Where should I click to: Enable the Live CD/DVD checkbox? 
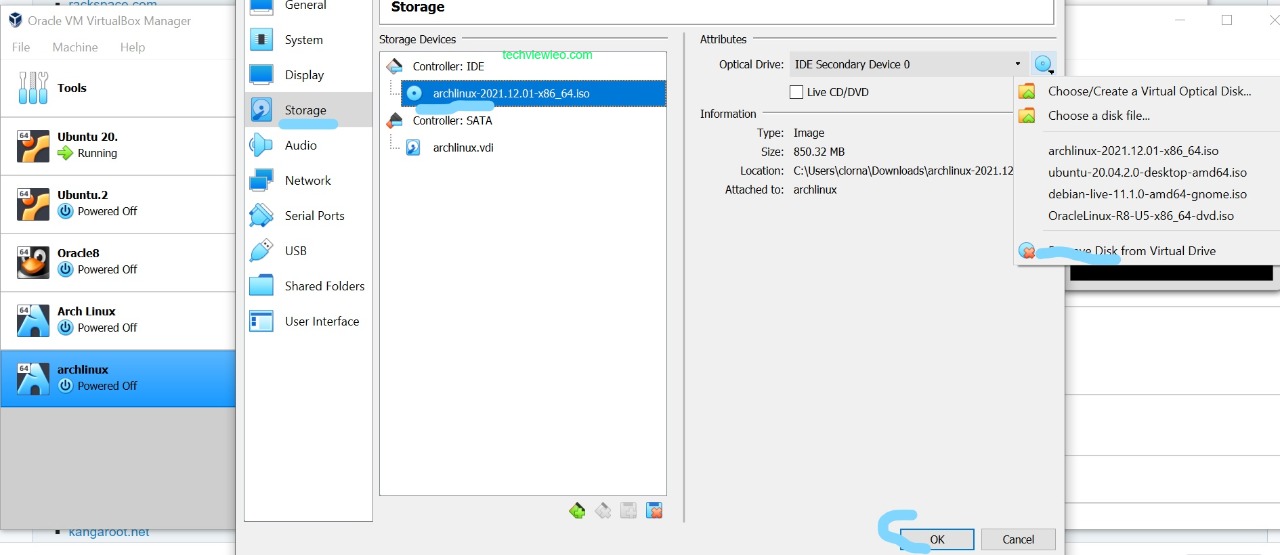pyautogui.click(x=796, y=92)
